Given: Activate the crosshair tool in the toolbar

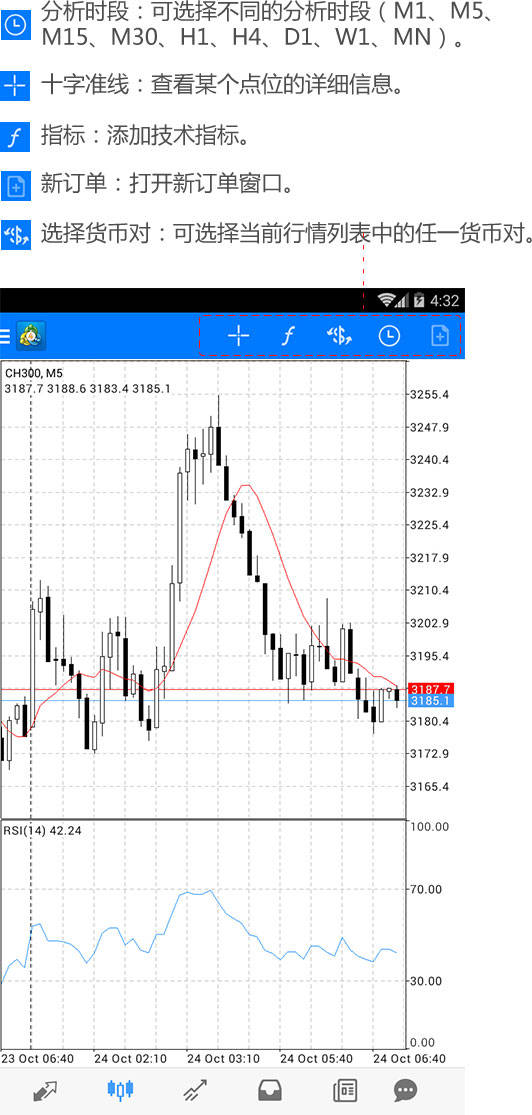Looking at the screenshot, I should [238, 336].
